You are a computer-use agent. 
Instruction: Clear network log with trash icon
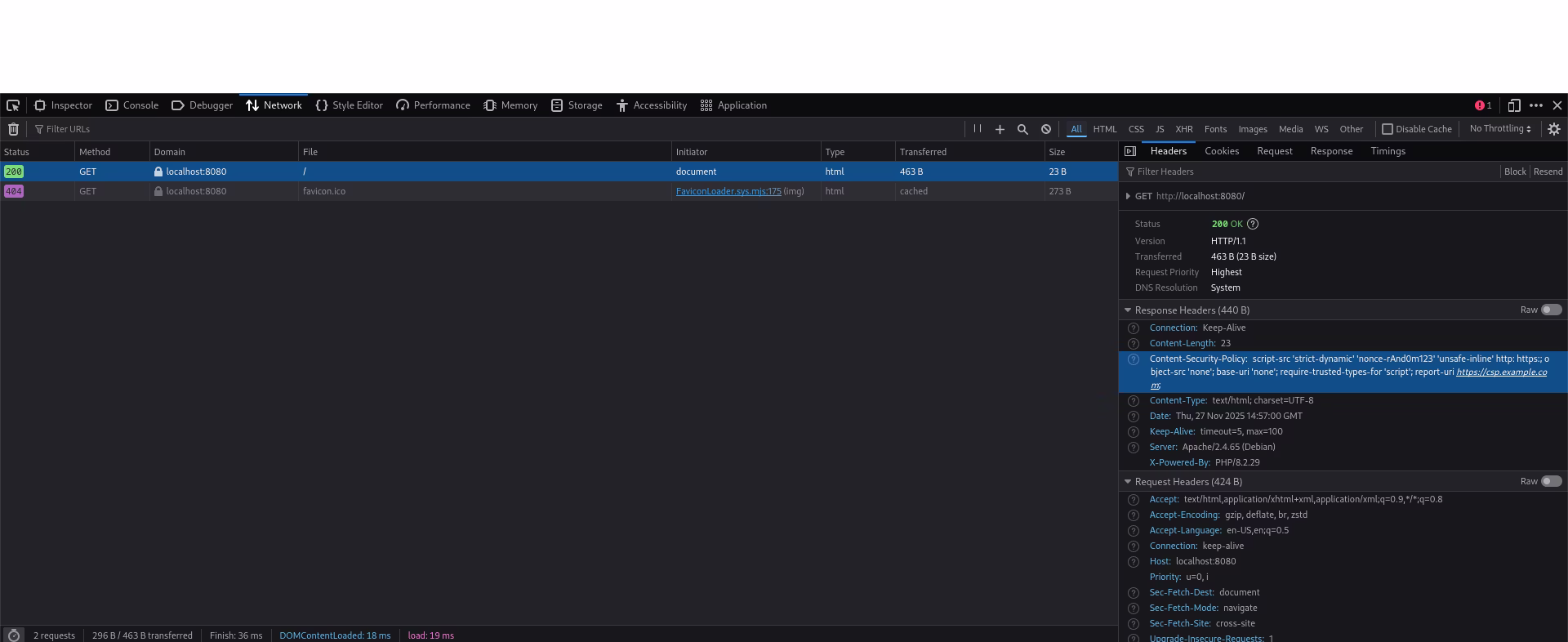point(14,129)
